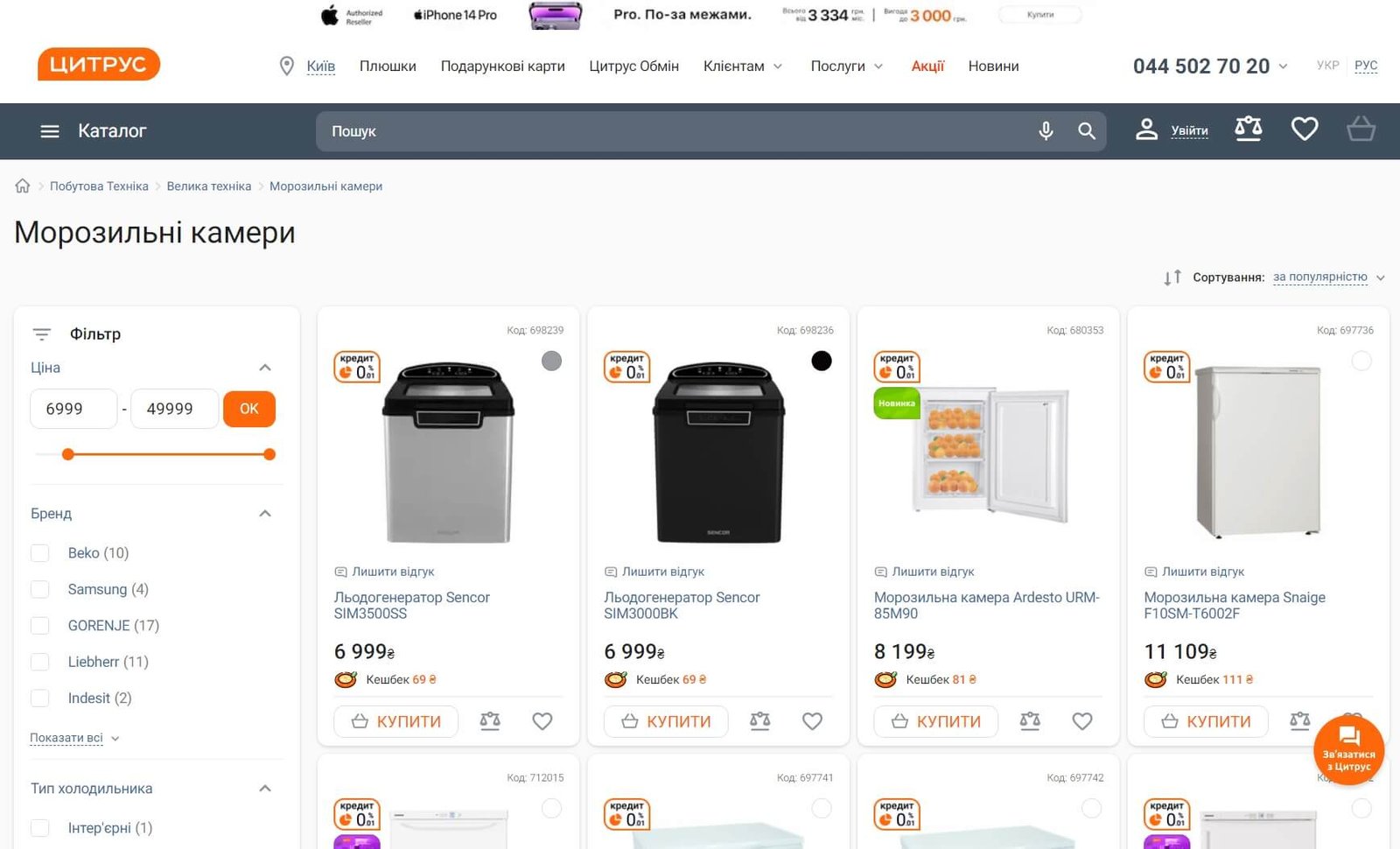Collapse the Бренд filter section

tap(265, 514)
